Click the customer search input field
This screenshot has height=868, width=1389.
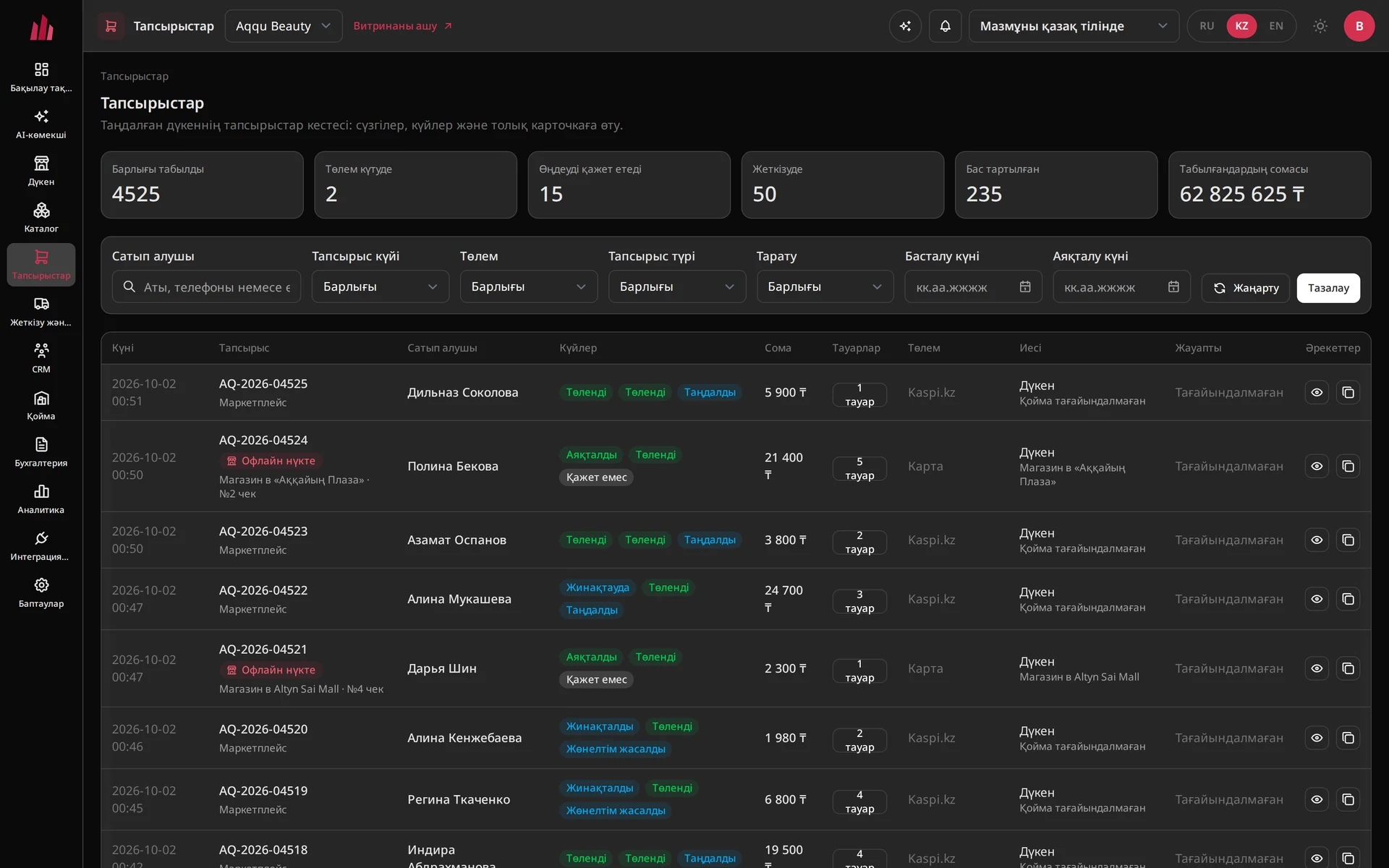pos(206,286)
